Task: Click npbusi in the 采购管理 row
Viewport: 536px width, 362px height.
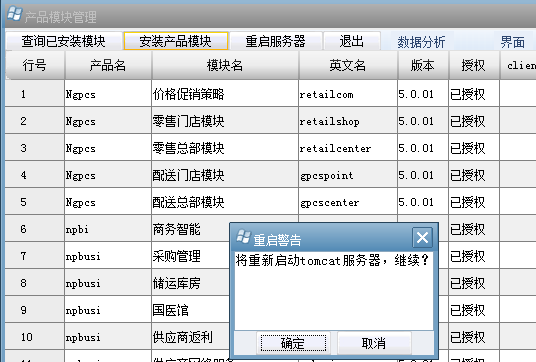Action: click(108, 256)
